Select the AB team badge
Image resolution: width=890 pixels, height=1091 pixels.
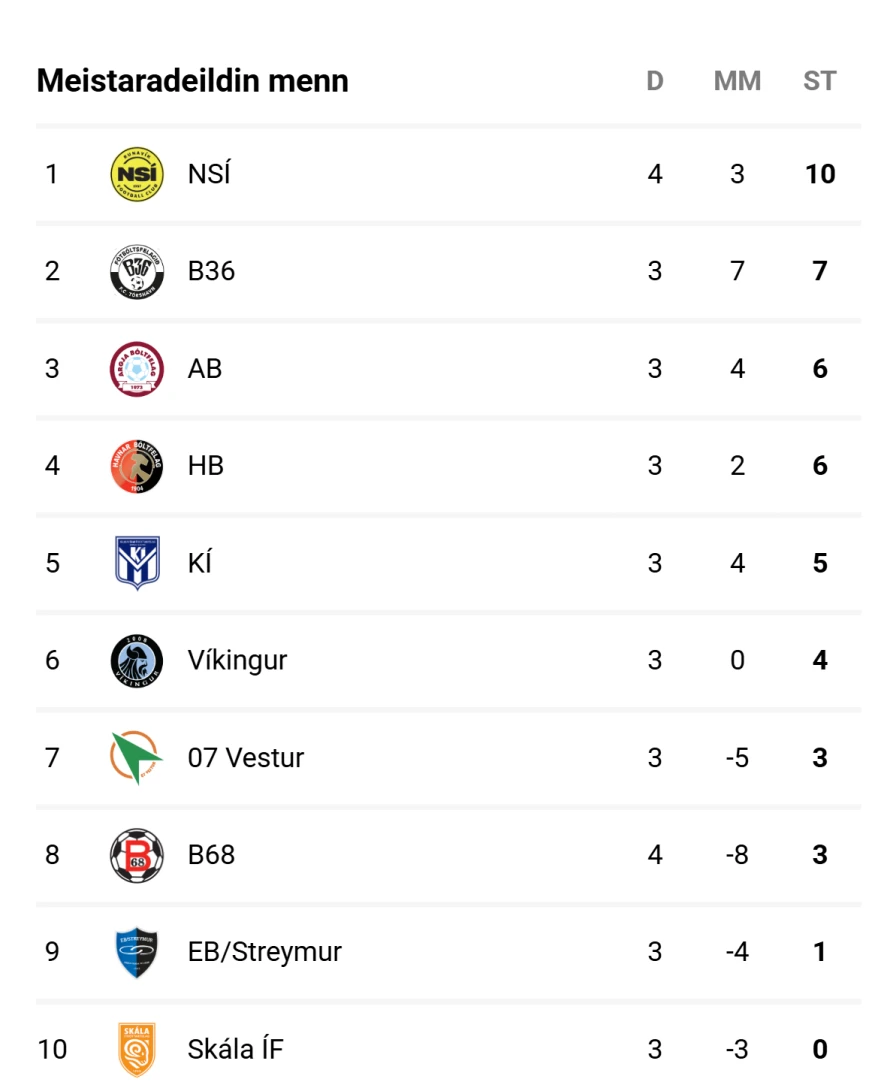(x=136, y=369)
